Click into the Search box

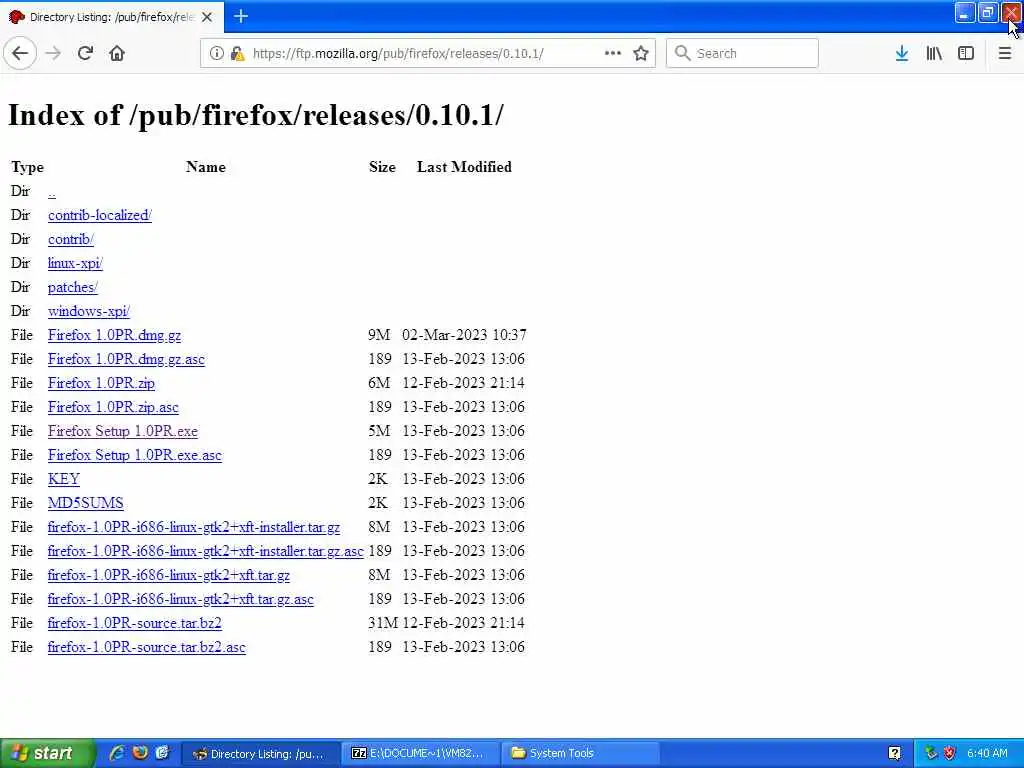pos(742,54)
